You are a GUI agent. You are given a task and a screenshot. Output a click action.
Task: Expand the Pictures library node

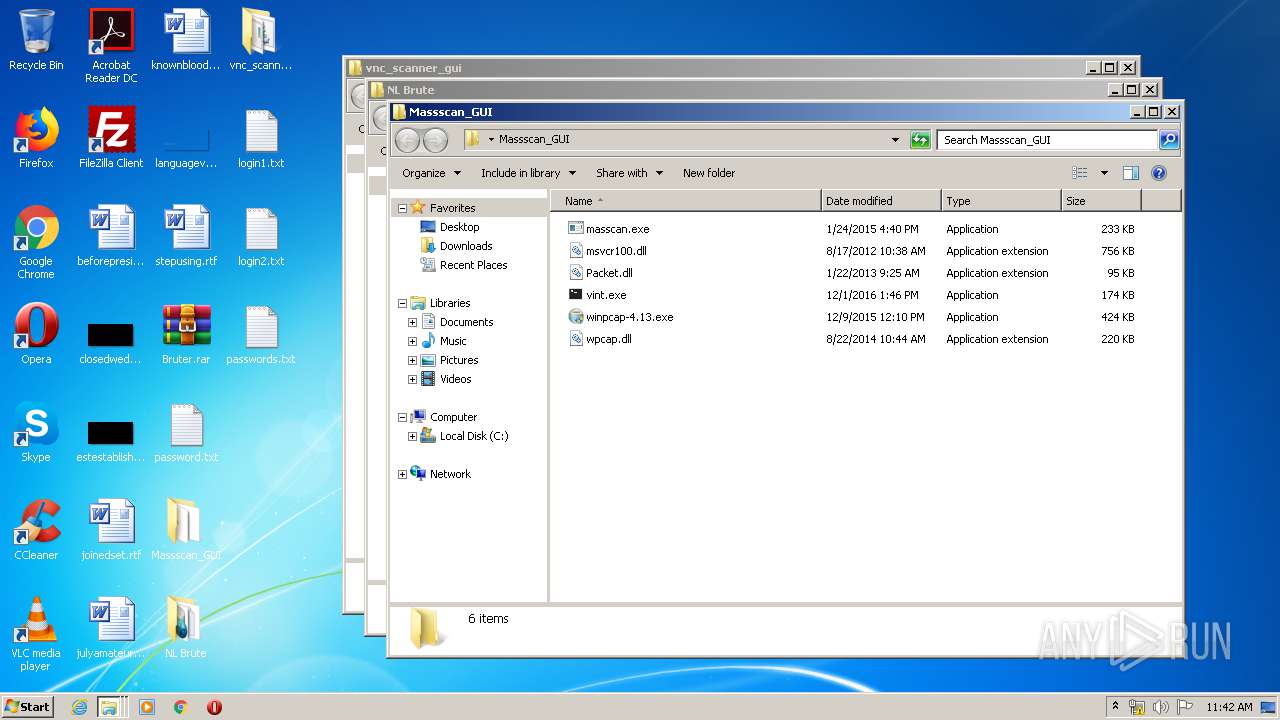412,360
